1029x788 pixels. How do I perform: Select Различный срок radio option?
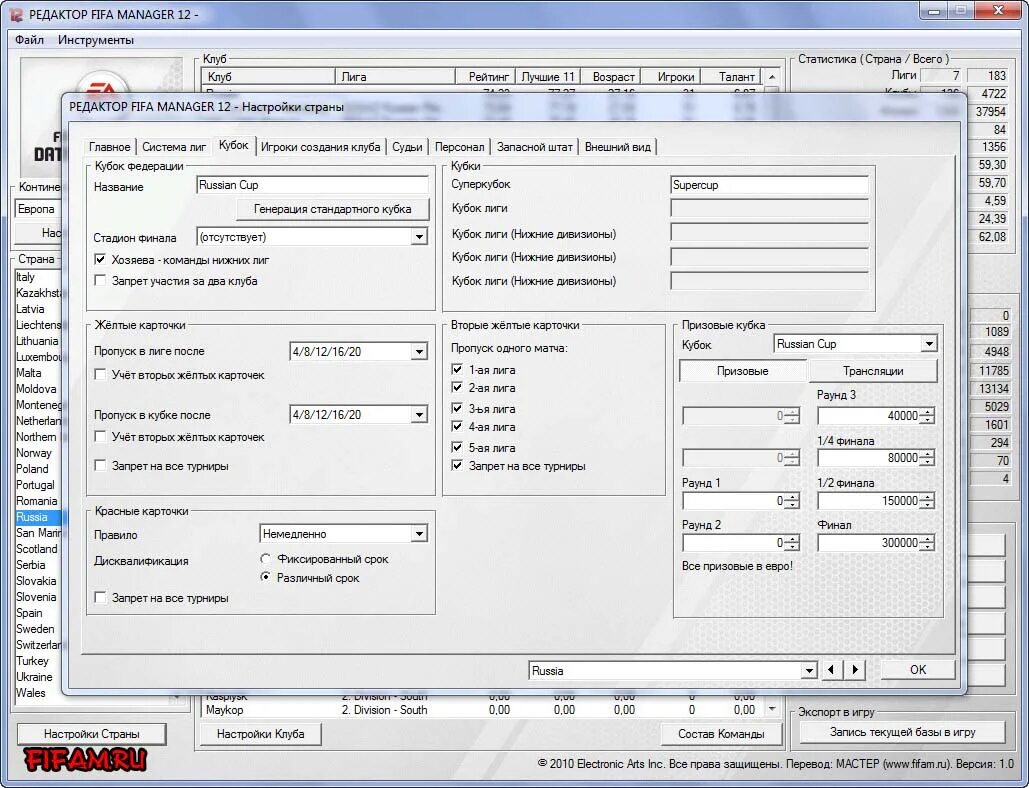(x=265, y=577)
